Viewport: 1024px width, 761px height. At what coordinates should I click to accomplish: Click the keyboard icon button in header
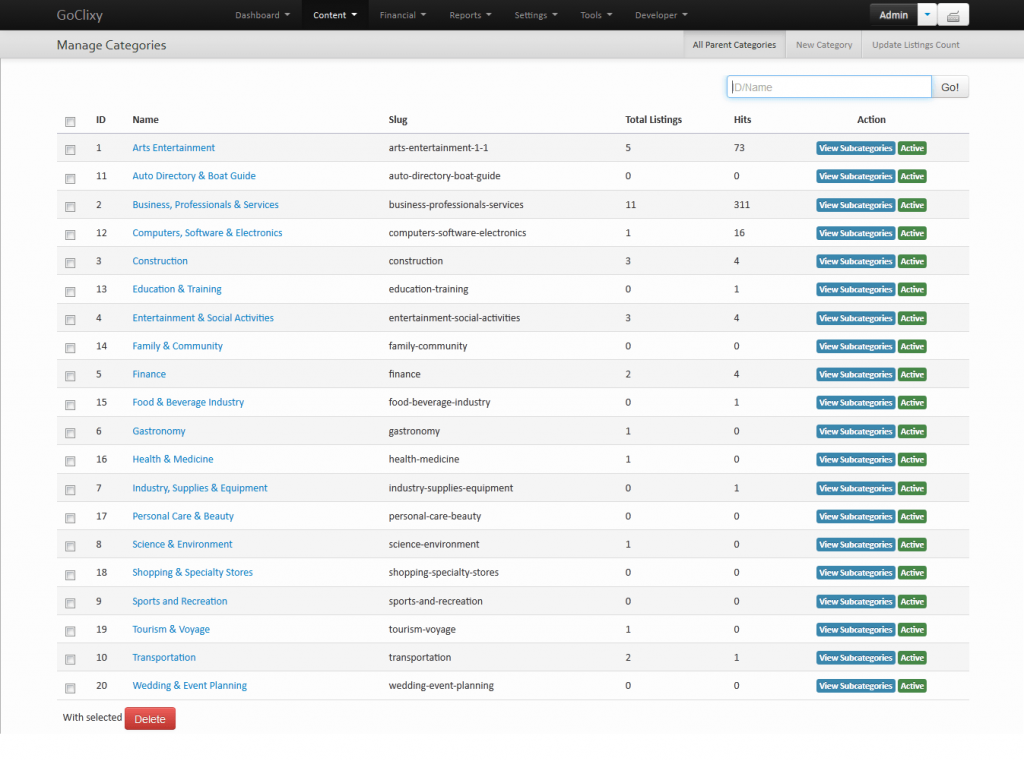click(x=954, y=15)
